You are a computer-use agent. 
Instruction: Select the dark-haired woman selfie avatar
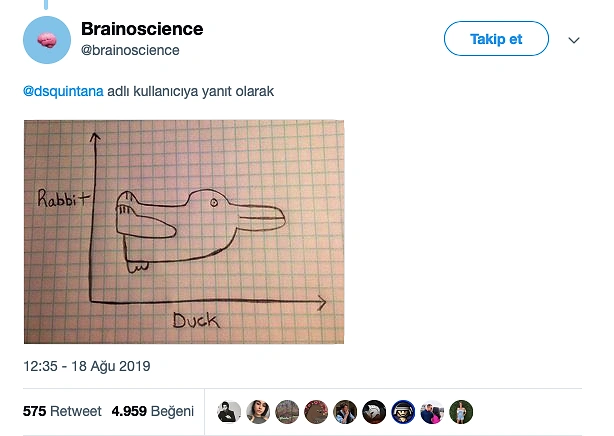258,412
